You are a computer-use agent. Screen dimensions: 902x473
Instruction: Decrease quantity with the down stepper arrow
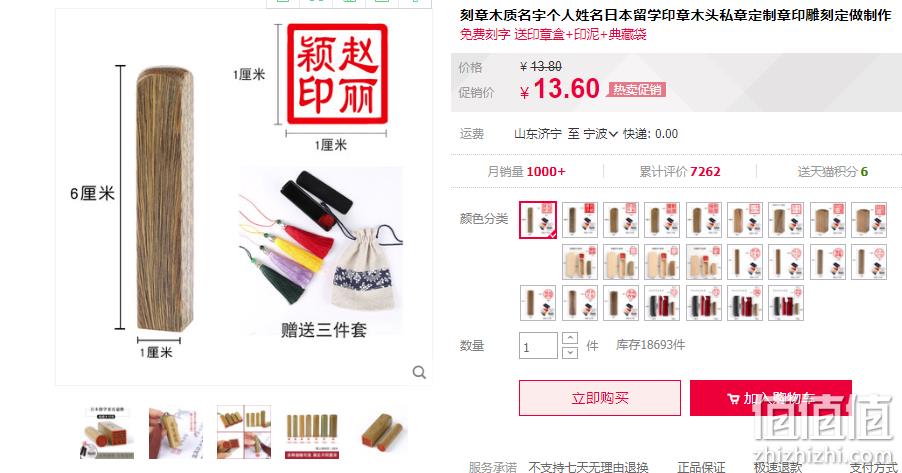[570, 352]
